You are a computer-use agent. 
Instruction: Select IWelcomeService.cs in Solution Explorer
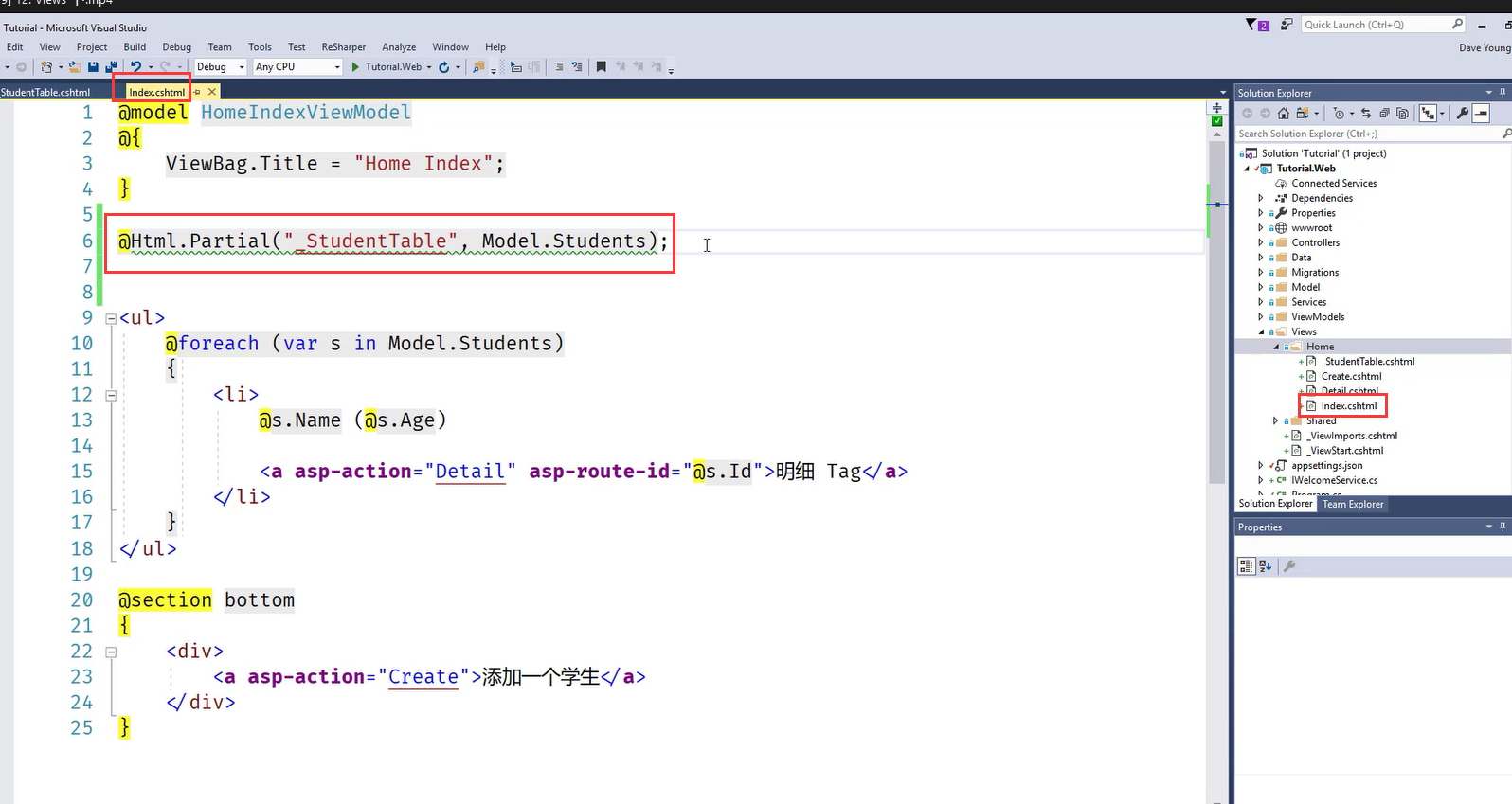click(1334, 480)
